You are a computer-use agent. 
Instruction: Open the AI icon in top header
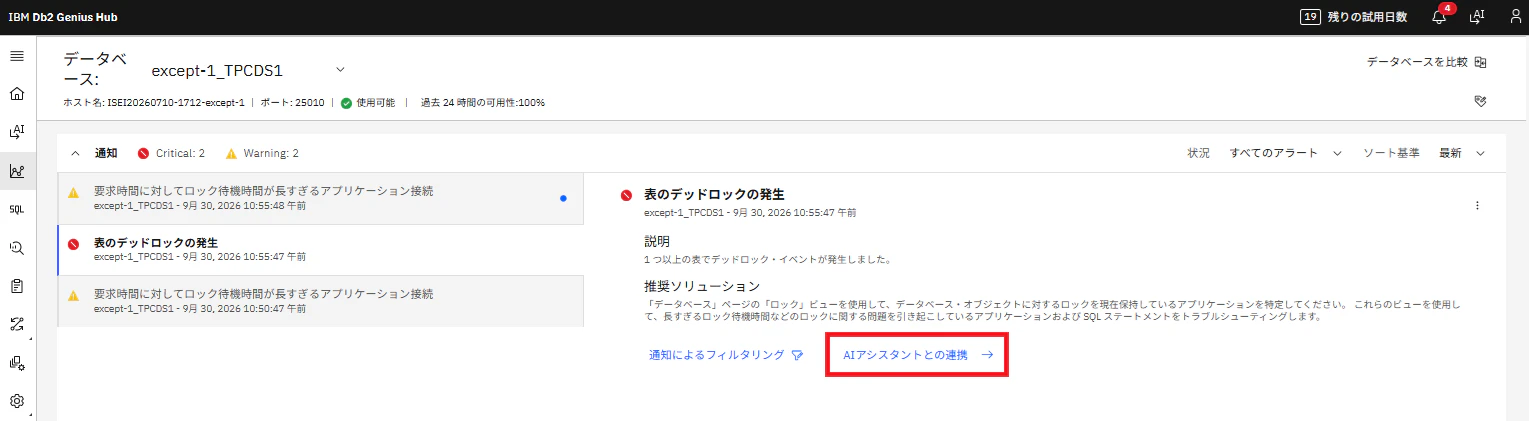pyautogui.click(x=1476, y=16)
